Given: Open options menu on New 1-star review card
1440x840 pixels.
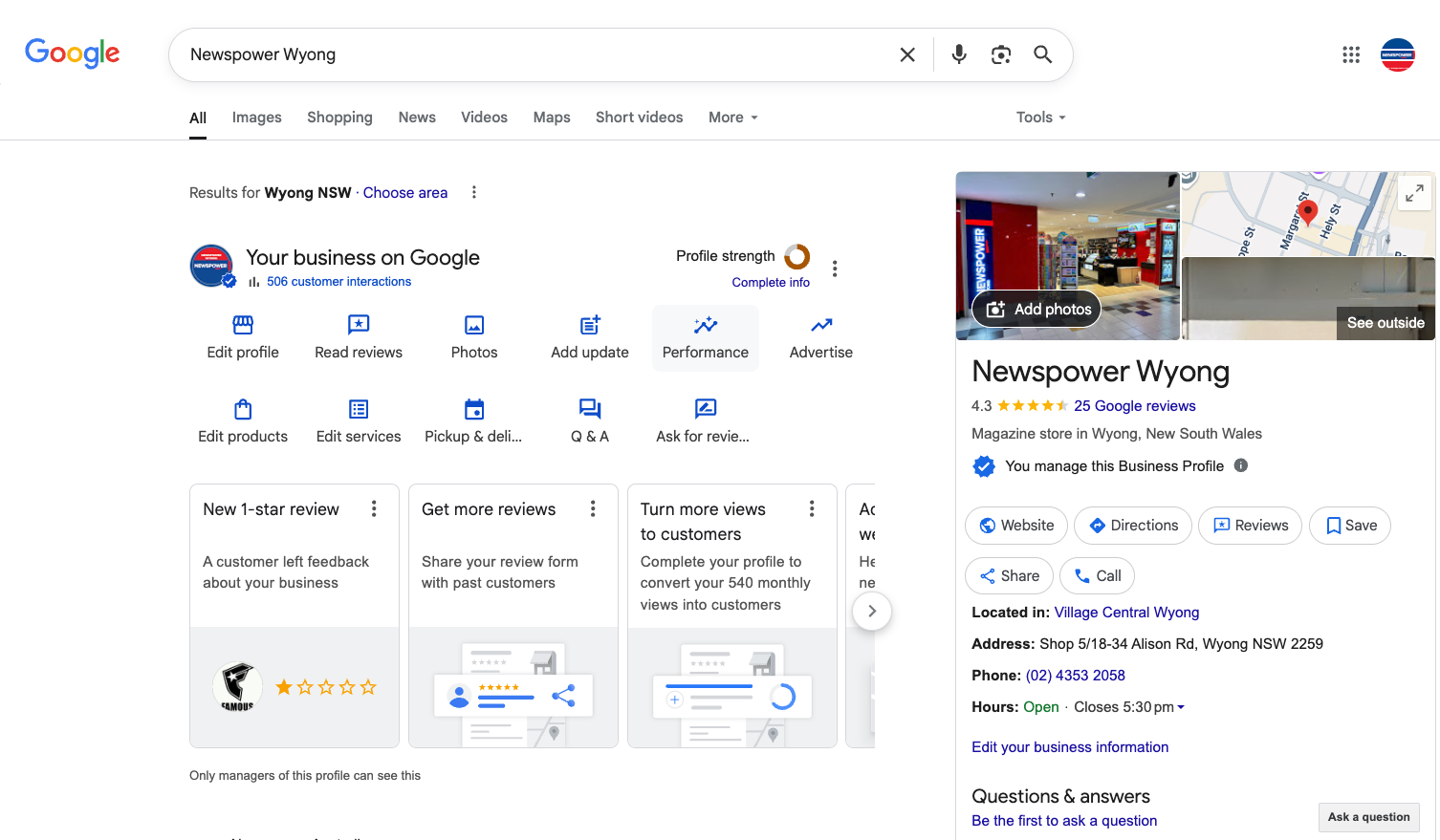Looking at the screenshot, I should click(374, 509).
